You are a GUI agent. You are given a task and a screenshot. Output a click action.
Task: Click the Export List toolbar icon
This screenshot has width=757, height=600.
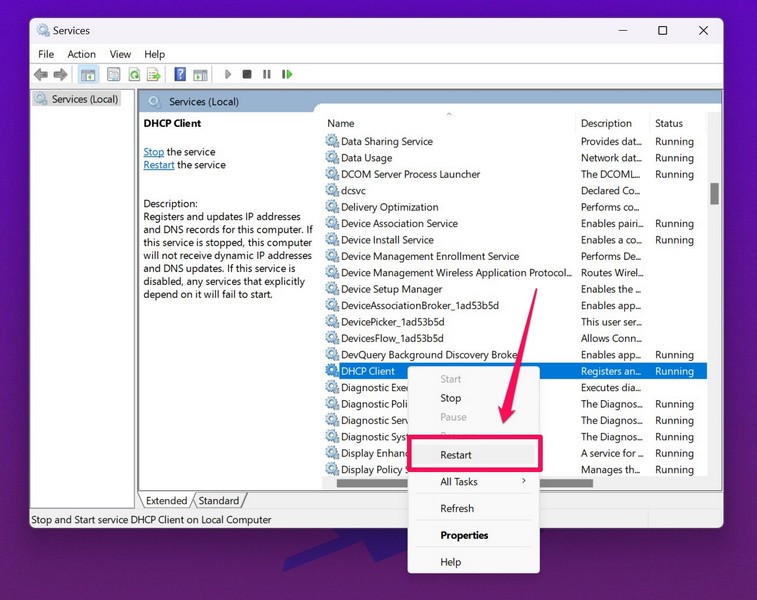154,74
